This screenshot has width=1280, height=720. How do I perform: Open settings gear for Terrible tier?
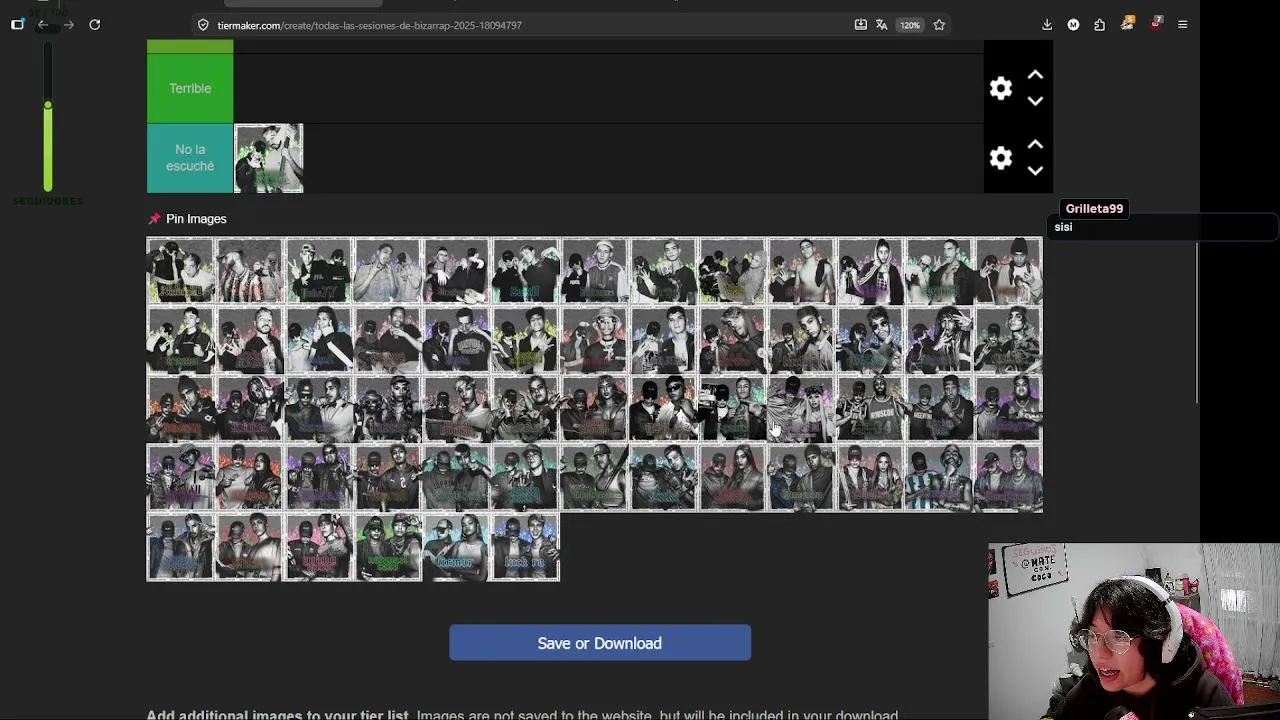[1001, 88]
